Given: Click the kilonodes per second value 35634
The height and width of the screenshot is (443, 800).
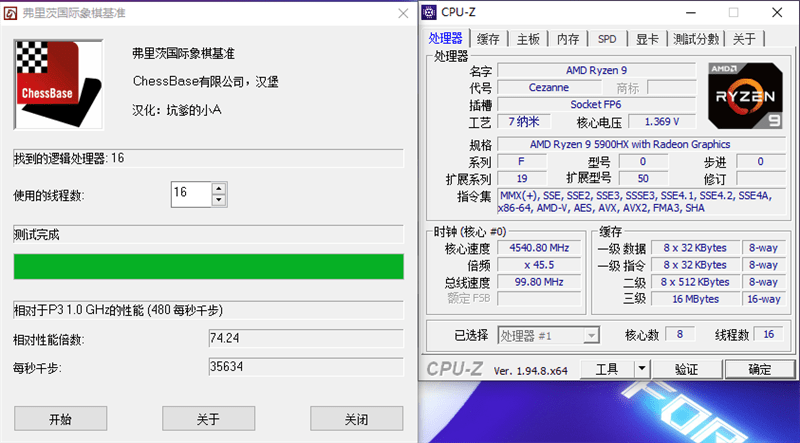Looking at the screenshot, I should [x=306, y=366].
